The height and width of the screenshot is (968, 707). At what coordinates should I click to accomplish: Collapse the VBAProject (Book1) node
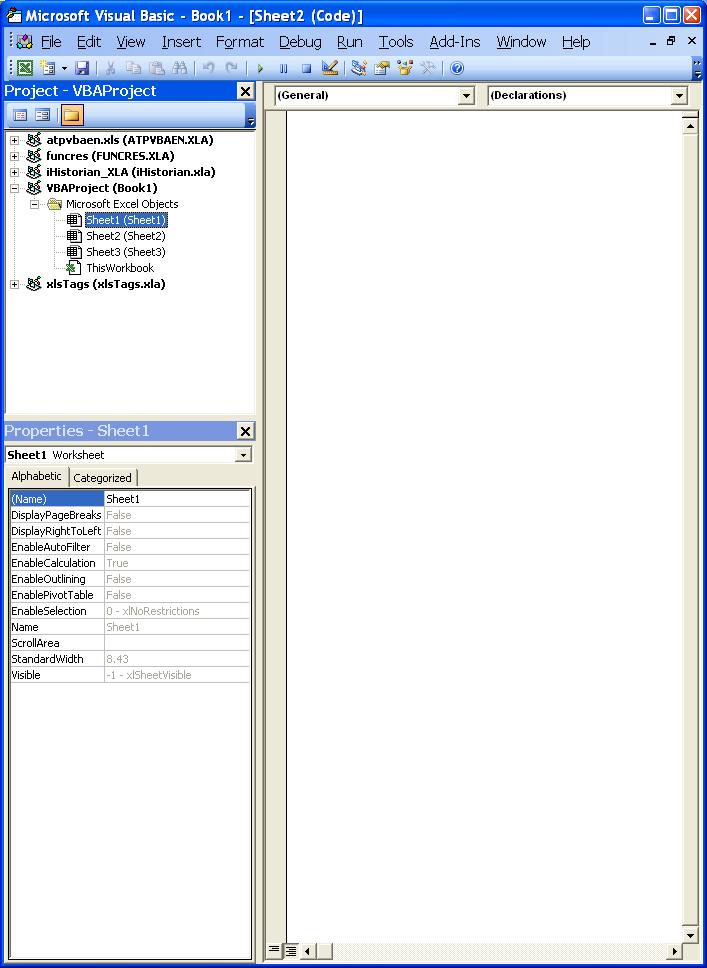click(15, 189)
